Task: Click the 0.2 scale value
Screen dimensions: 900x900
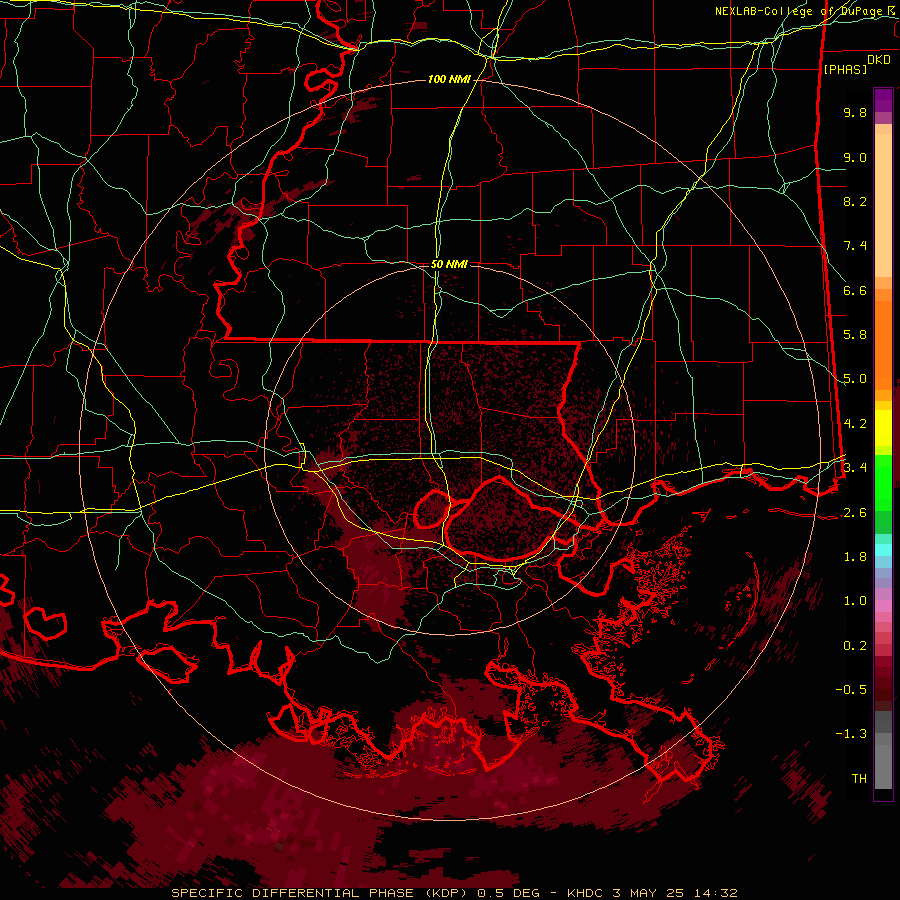Action: (855, 646)
